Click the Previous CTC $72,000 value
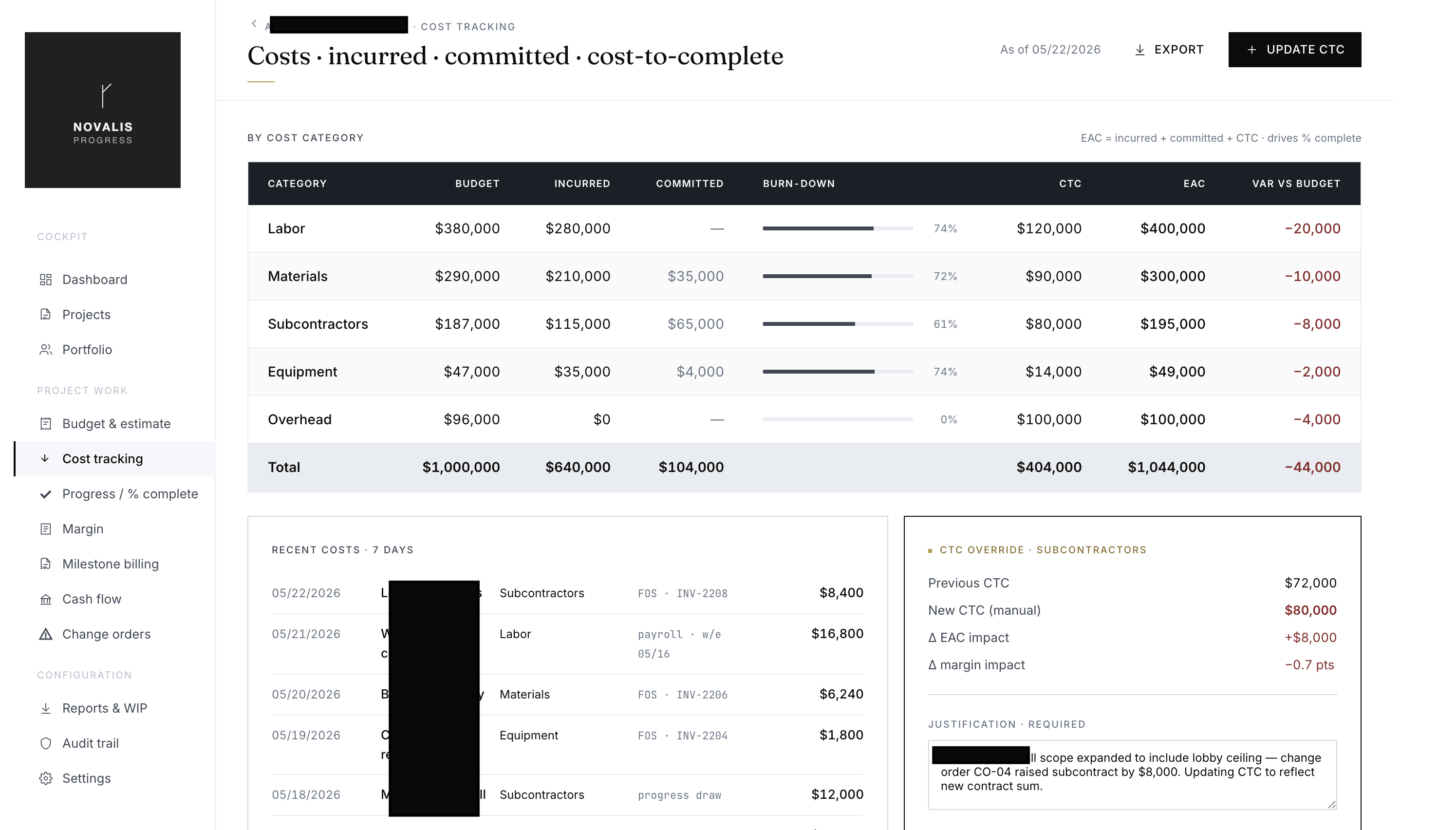Image resolution: width=1456 pixels, height=830 pixels. [x=1310, y=583]
